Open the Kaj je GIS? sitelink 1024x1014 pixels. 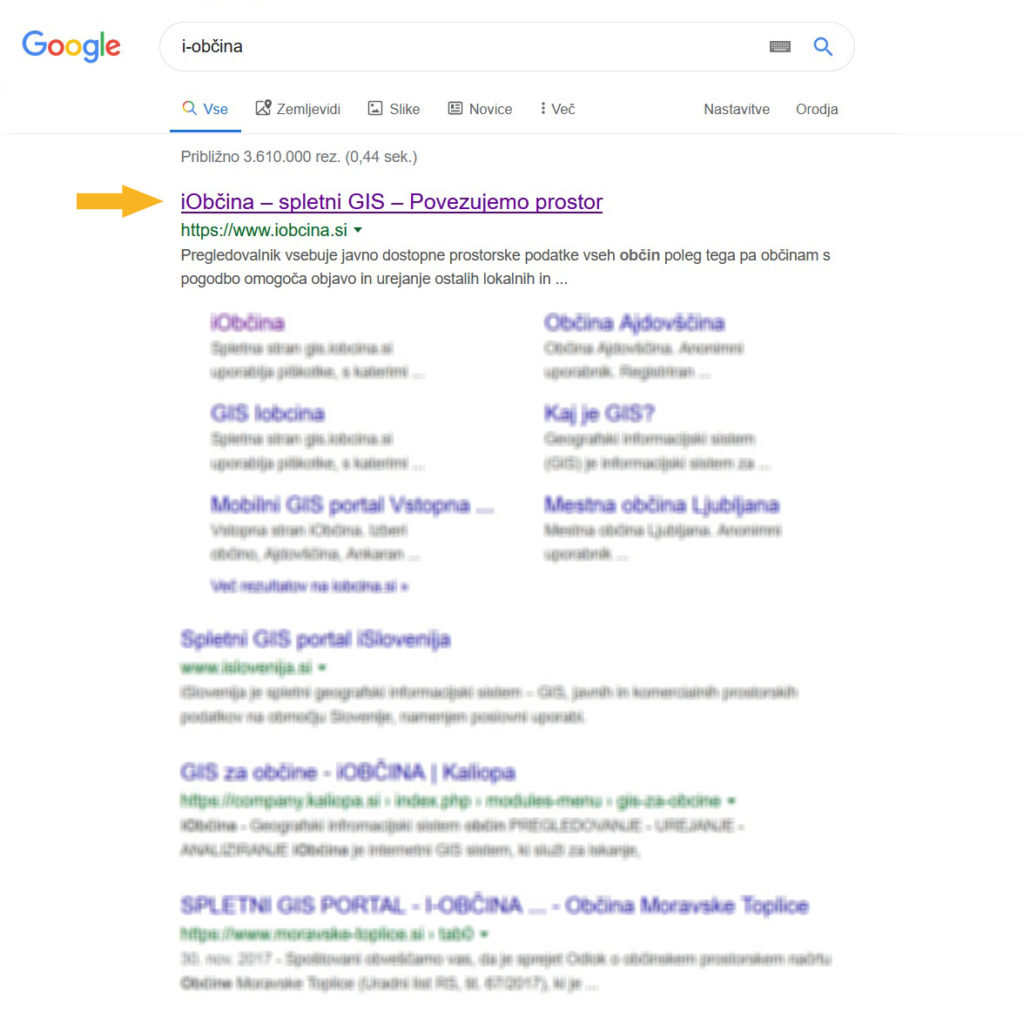[599, 414]
